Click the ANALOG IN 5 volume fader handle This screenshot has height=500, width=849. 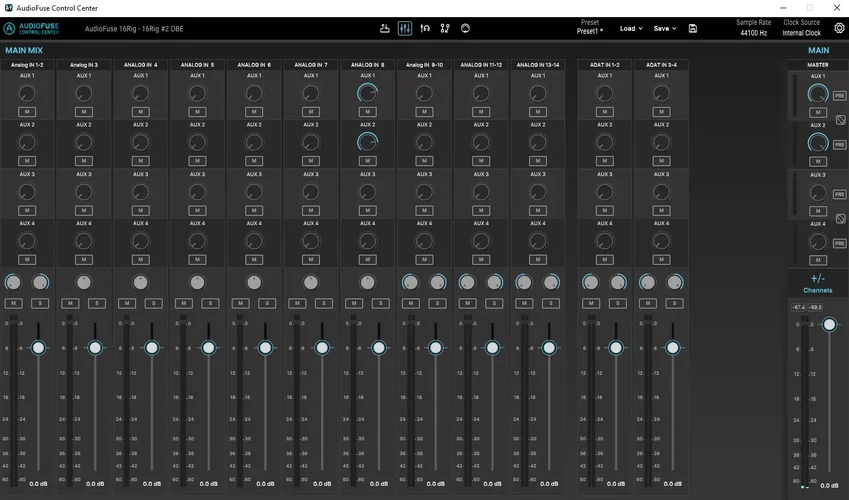point(208,348)
